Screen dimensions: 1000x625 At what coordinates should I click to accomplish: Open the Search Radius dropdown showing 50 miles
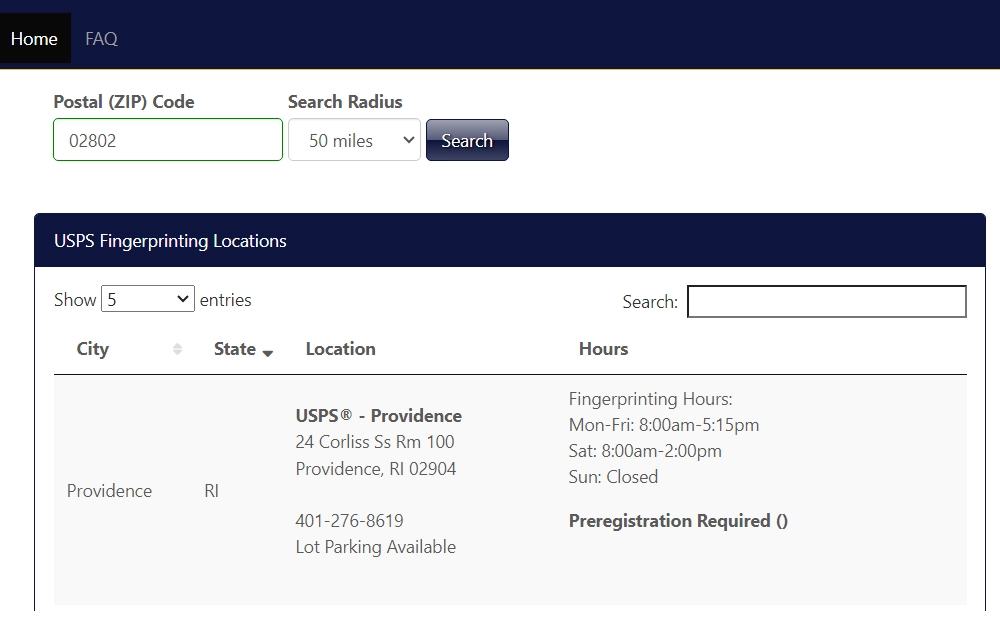[355, 140]
